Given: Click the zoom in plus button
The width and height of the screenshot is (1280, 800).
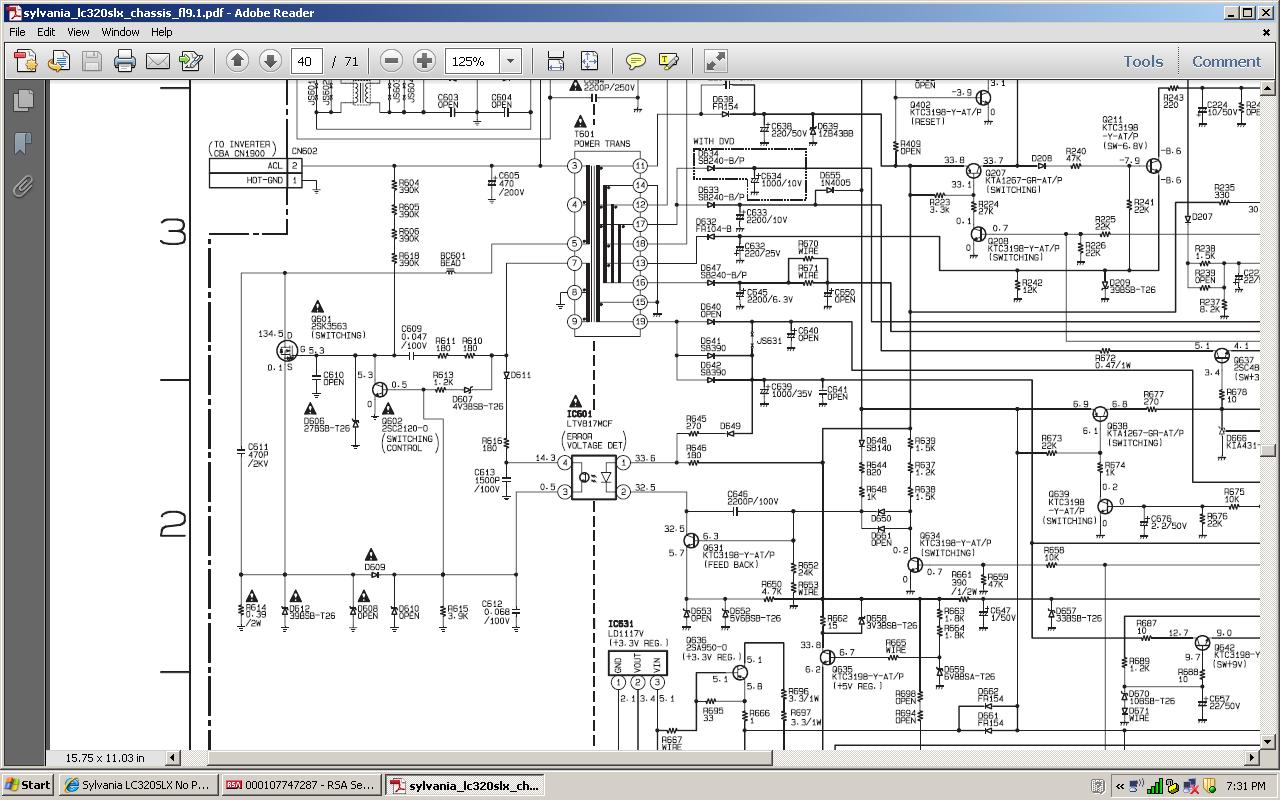Looking at the screenshot, I should coord(425,61).
